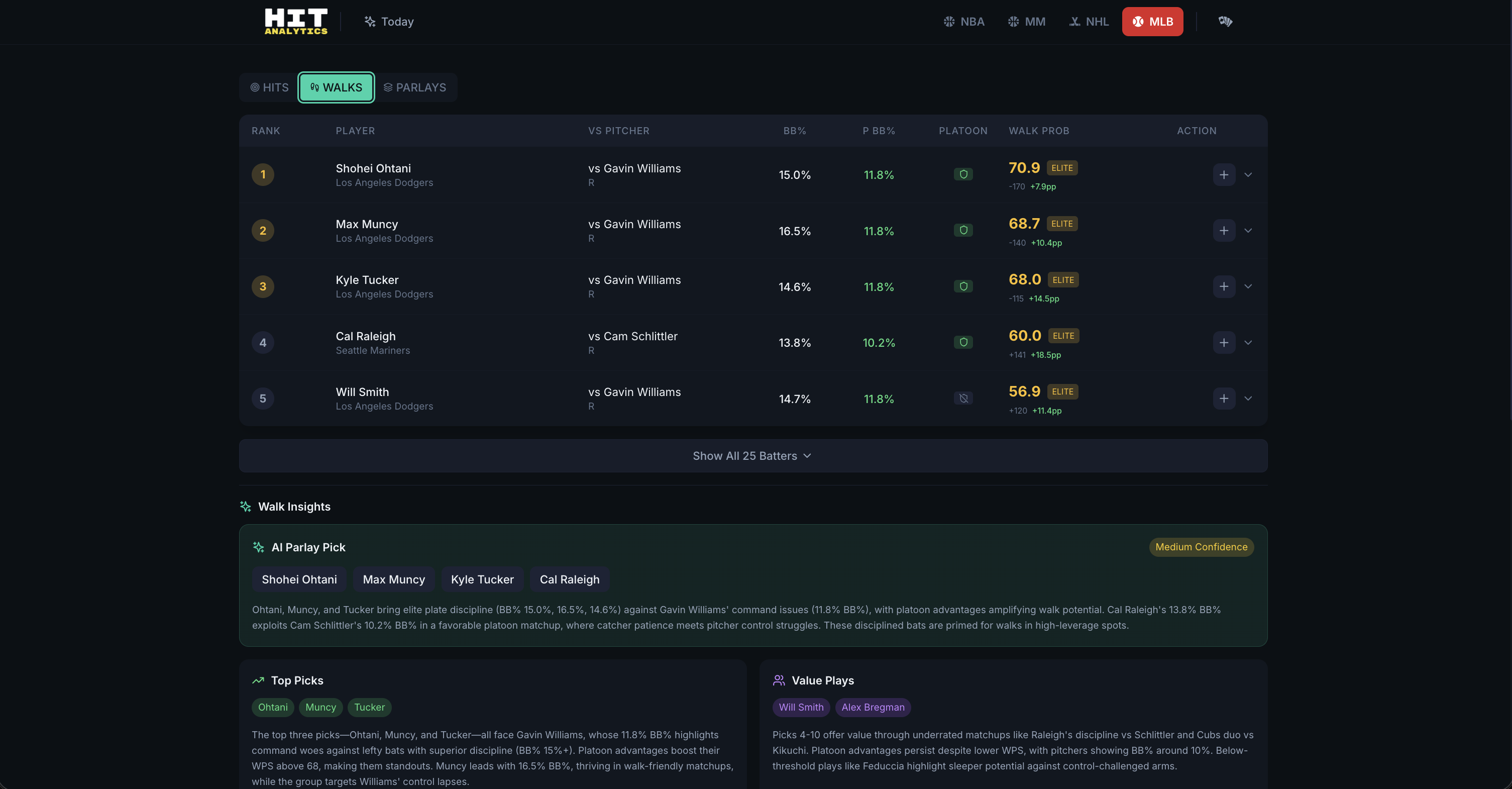Select the NHL hockey icon
The image size is (1512, 789).
pyautogui.click(x=1088, y=21)
